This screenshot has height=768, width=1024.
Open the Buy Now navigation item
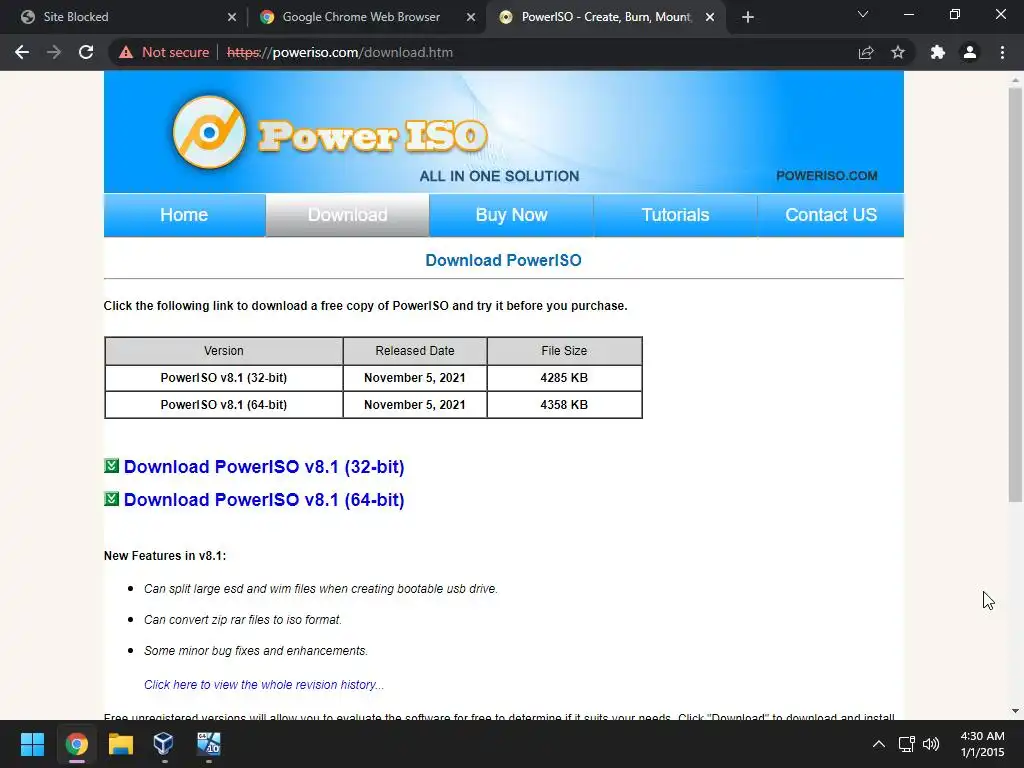coord(511,215)
